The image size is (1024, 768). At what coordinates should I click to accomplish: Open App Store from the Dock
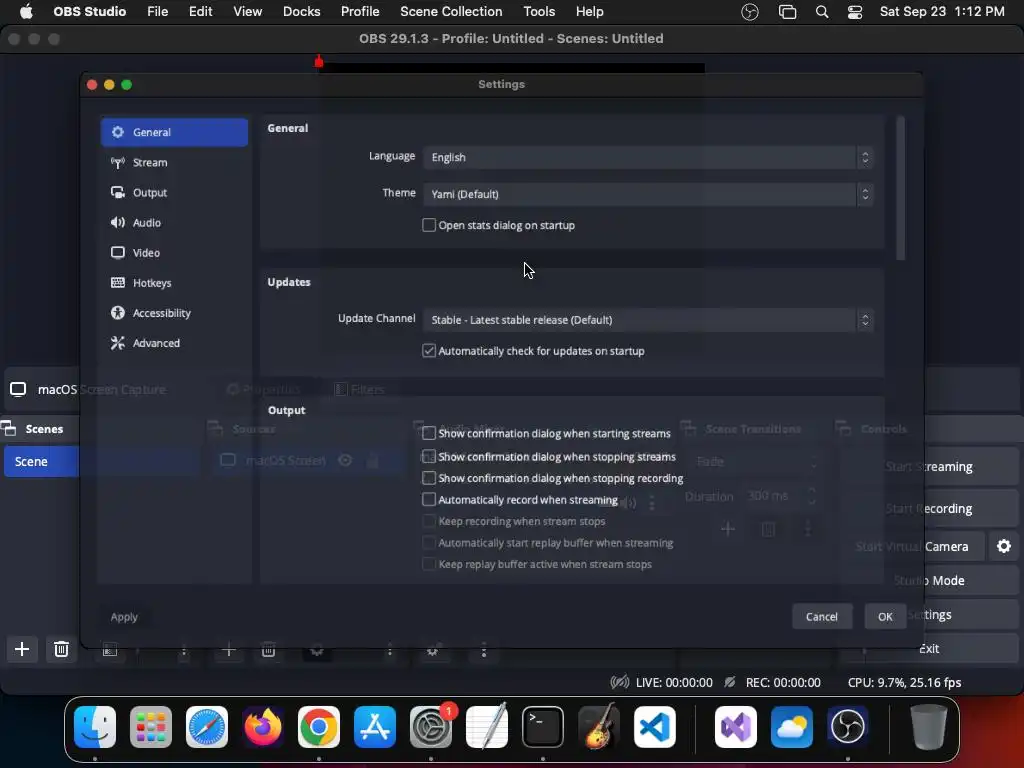click(375, 727)
